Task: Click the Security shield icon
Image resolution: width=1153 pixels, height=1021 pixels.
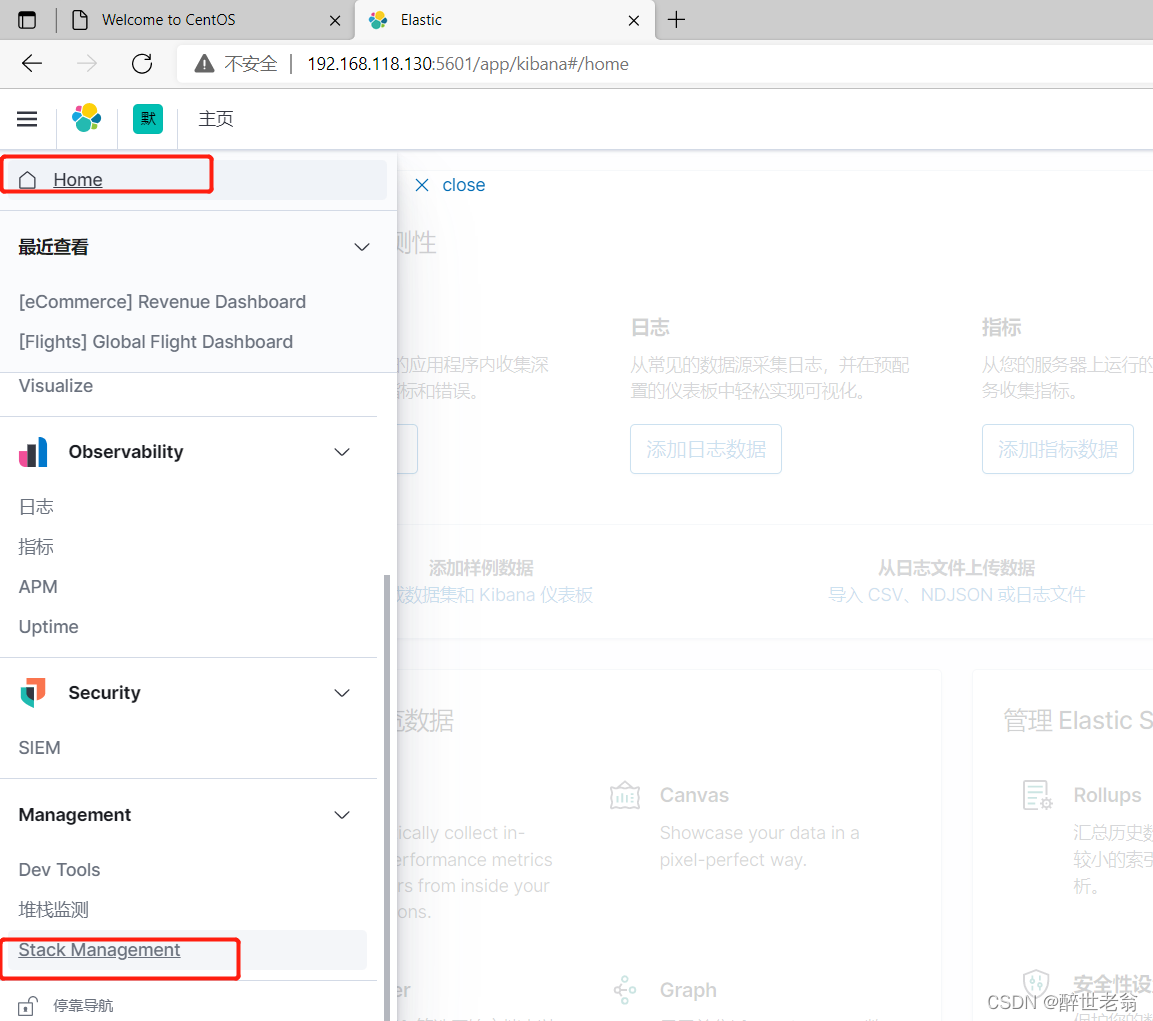Action: coord(33,692)
